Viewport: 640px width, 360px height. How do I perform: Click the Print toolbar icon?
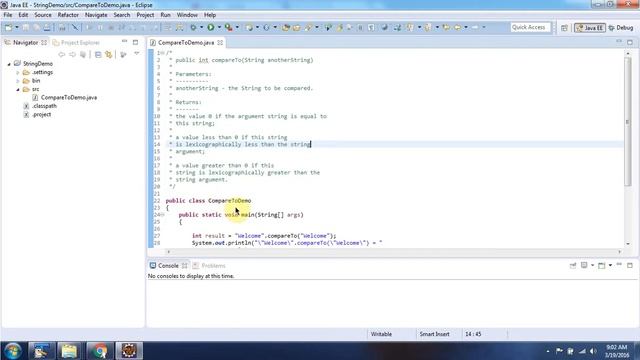pyautogui.click(x=47, y=27)
